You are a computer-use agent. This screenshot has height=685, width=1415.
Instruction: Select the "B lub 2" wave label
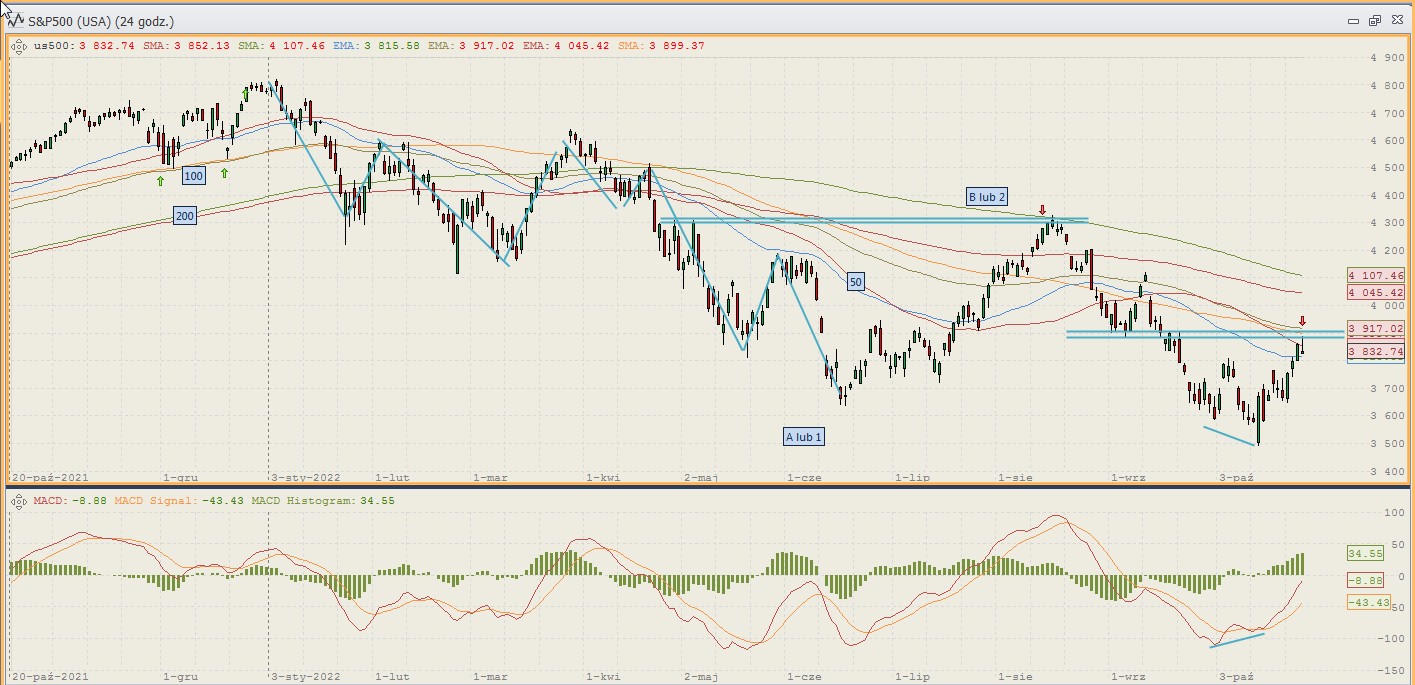pyautogui.click(x=986, y=196)
